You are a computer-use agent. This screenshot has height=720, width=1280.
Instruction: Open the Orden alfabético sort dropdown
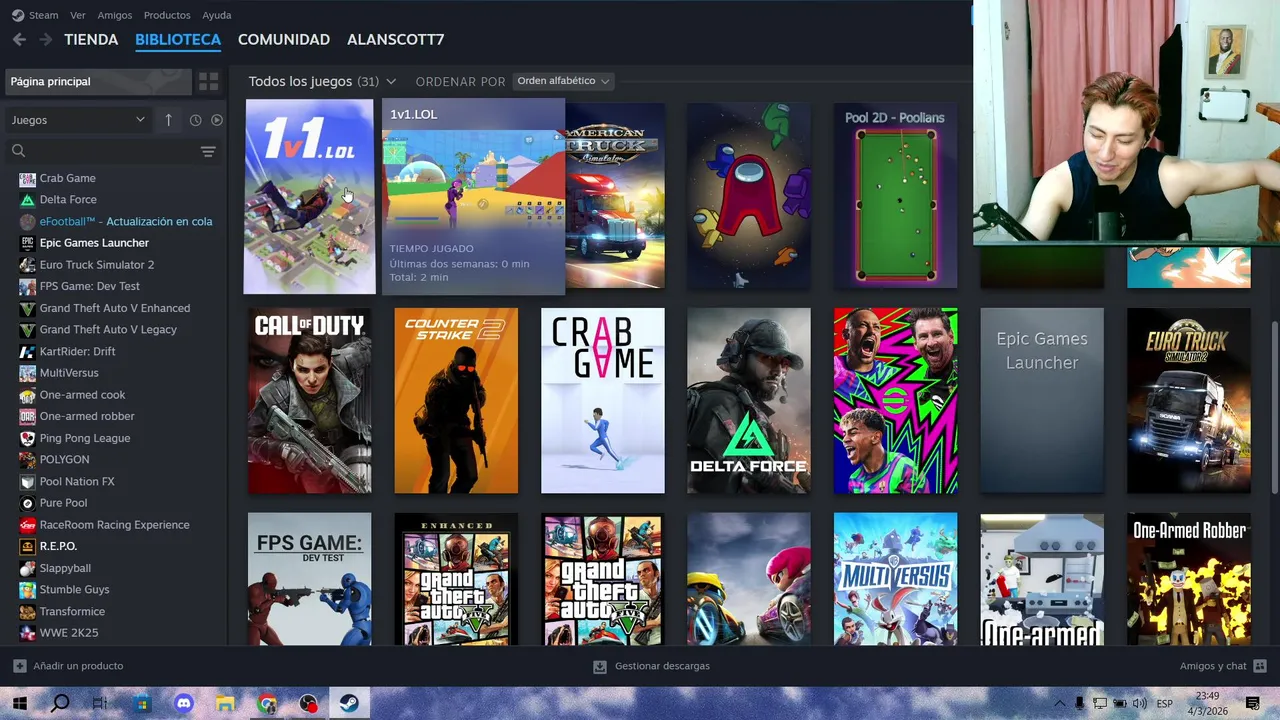click(563, 81)
